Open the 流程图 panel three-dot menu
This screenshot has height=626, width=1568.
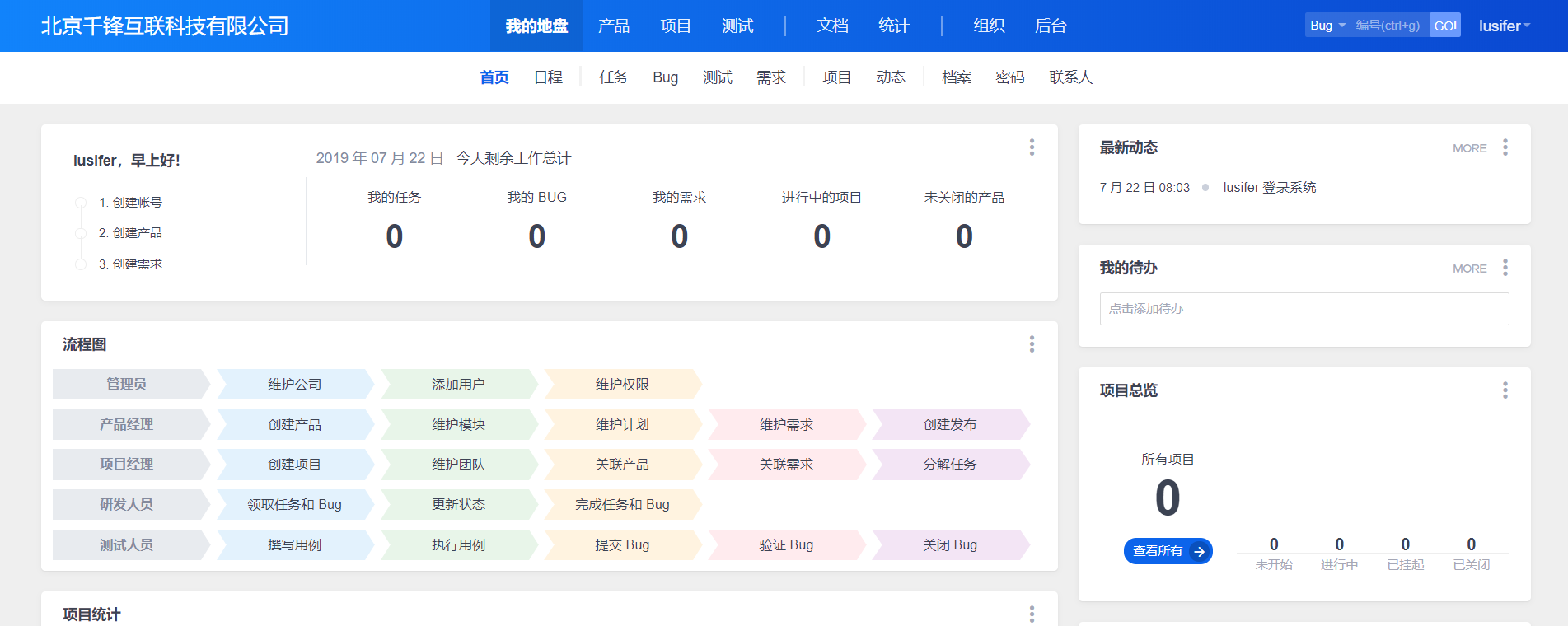[1031, 344]
